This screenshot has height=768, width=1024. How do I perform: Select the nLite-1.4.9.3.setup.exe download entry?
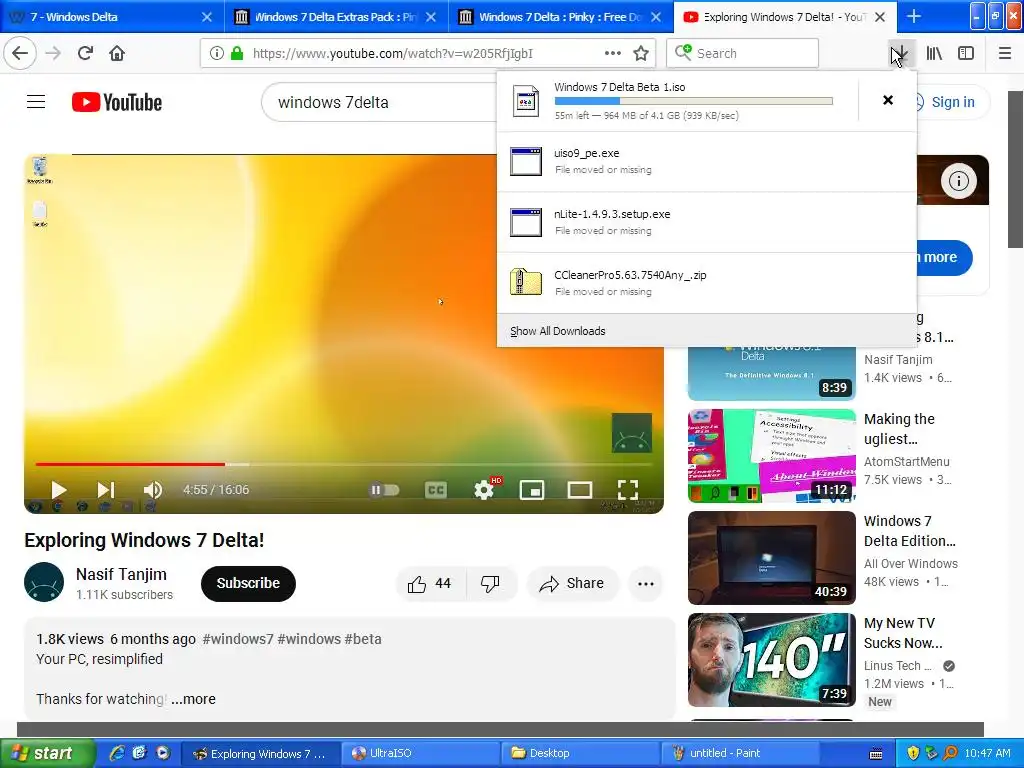(707, 222)
